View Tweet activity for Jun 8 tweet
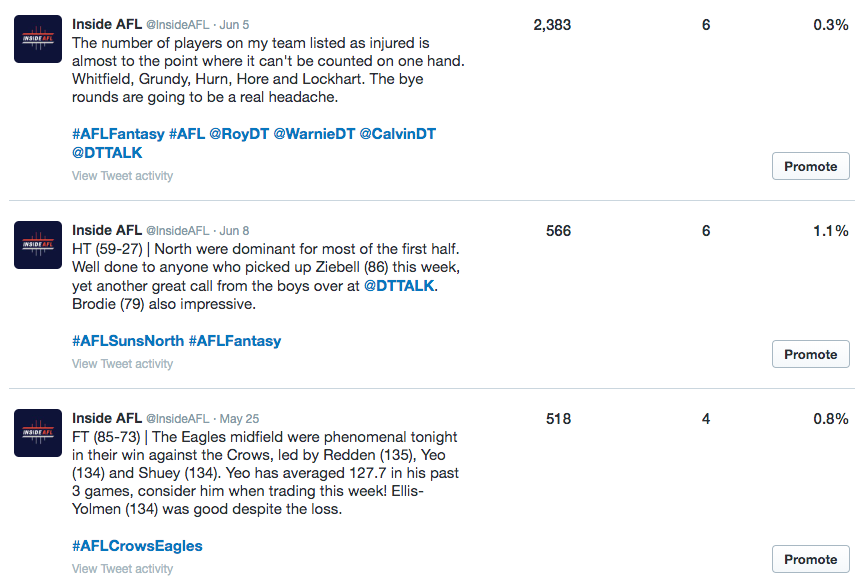865x588 pixels. click(x=122, y=364)
